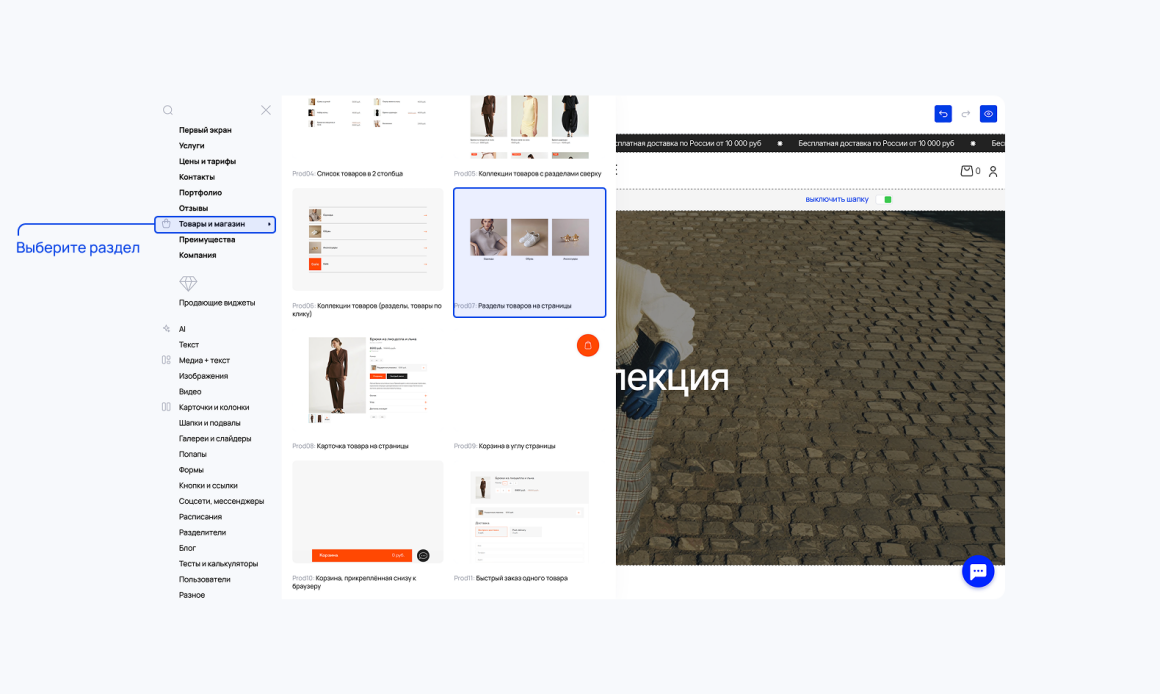Open the Пользователи category
The image size is (1160, 694).
(x=205, y=579)
